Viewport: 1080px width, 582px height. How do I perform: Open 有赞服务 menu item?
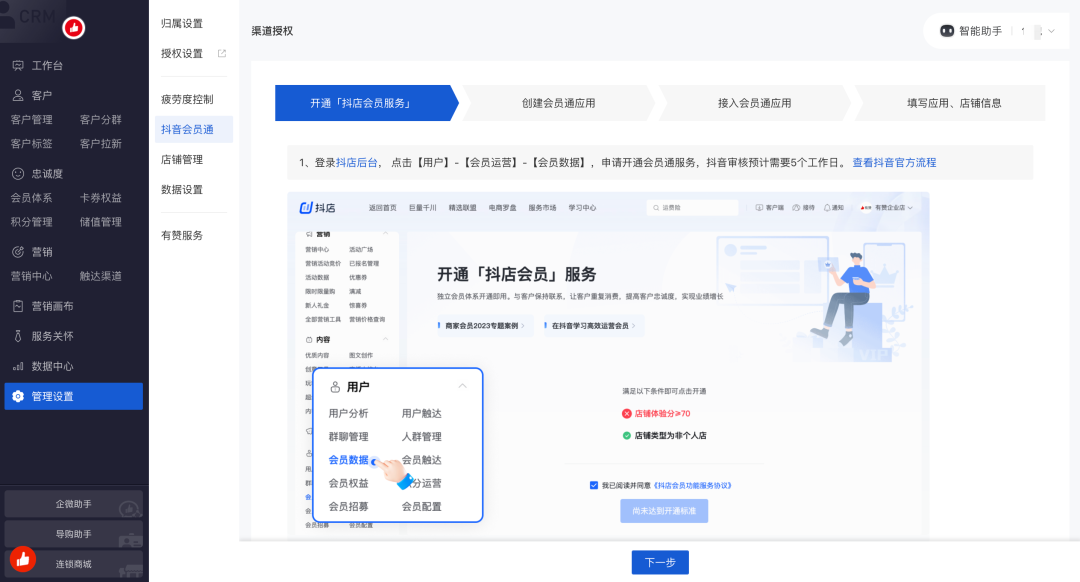(x=182, y=236)
